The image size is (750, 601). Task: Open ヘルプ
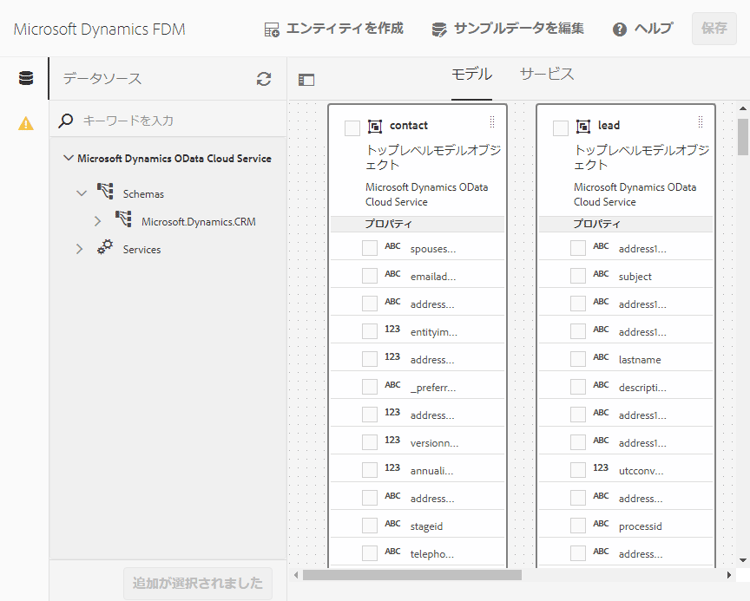(642, 29)
